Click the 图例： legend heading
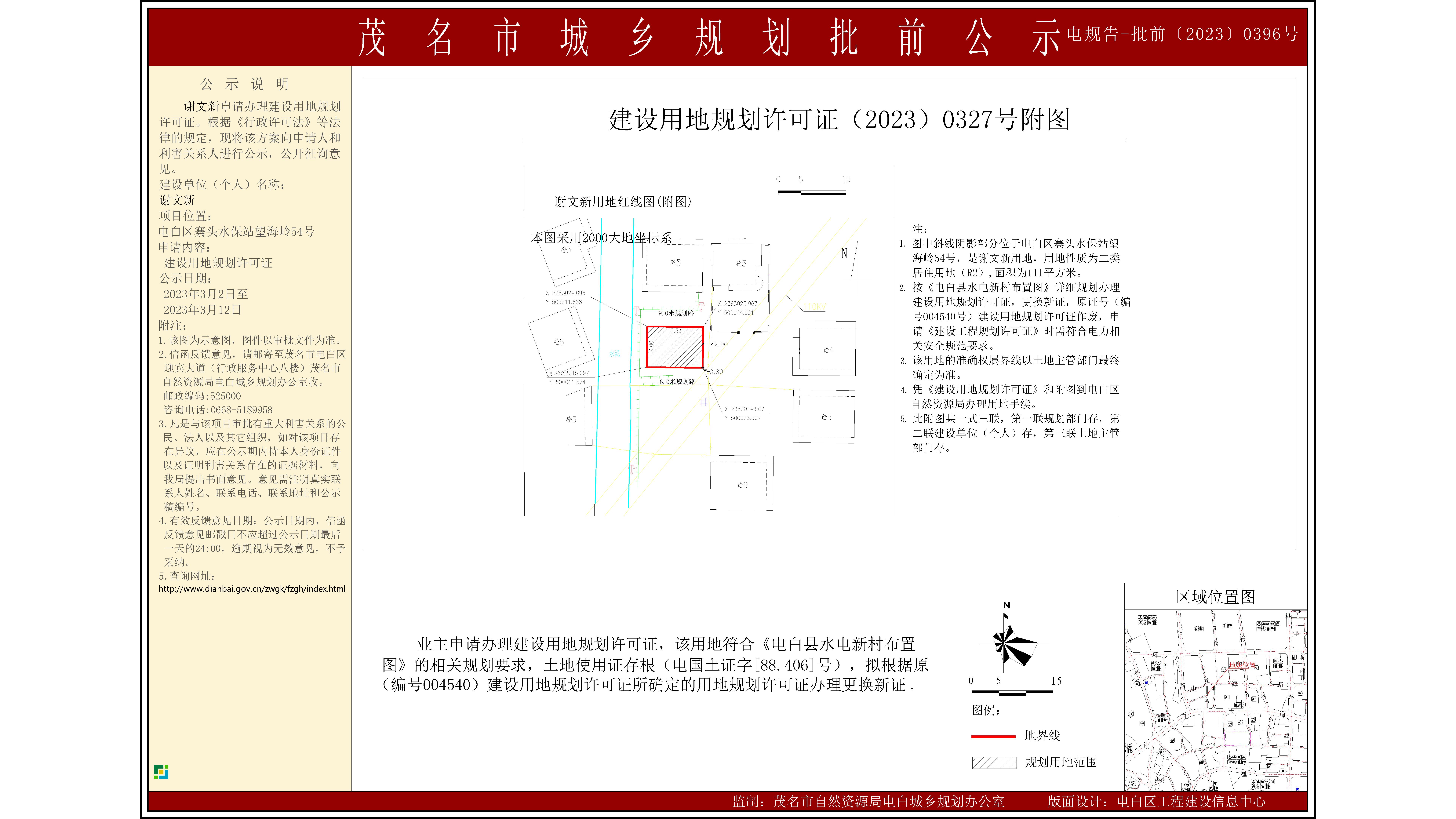 point(986,711)
